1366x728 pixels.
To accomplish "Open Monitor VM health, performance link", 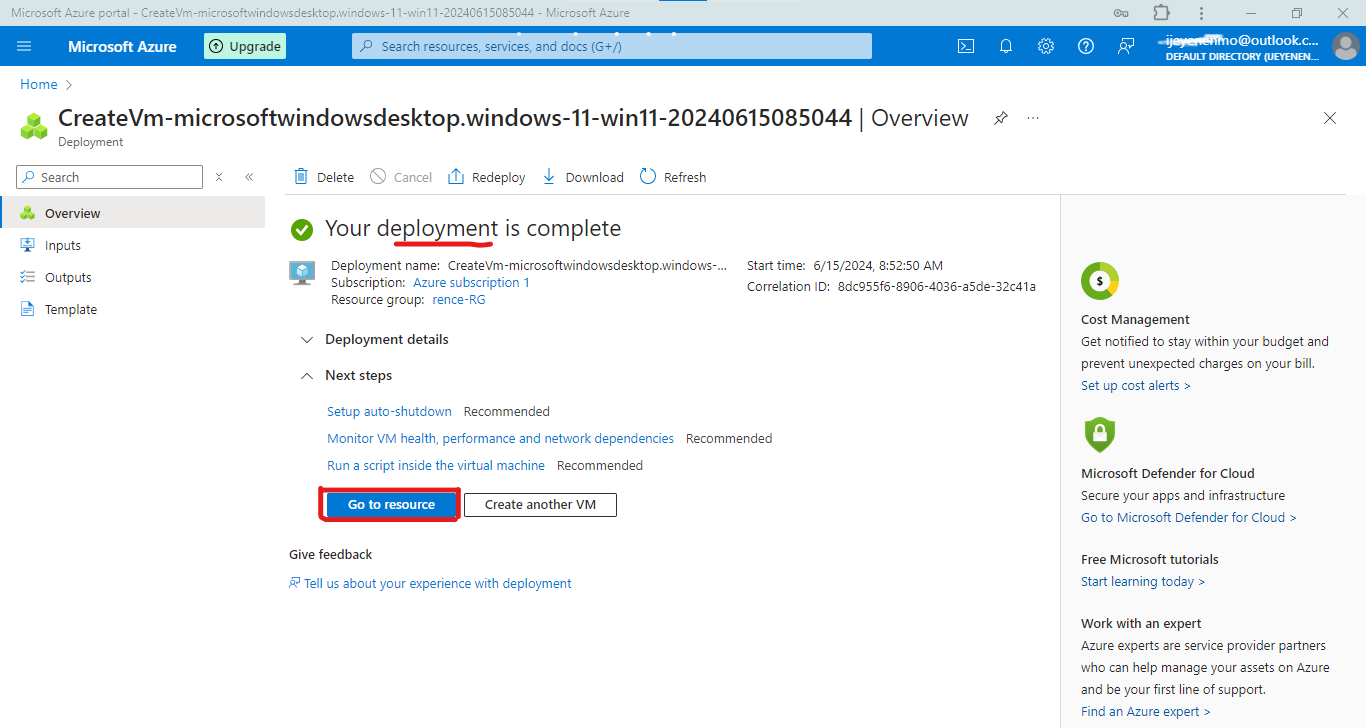I will 500,438.
